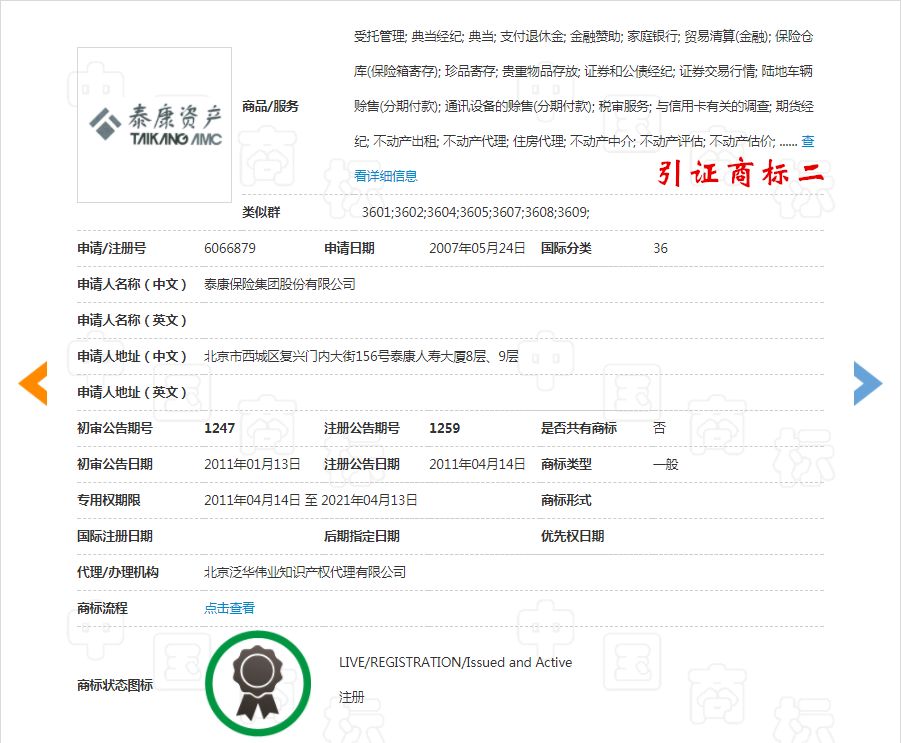Viewport: 901px width, 743px height.
Task: Click similar group codes 3601;3602;3604
Action: (x=476, y=212)
